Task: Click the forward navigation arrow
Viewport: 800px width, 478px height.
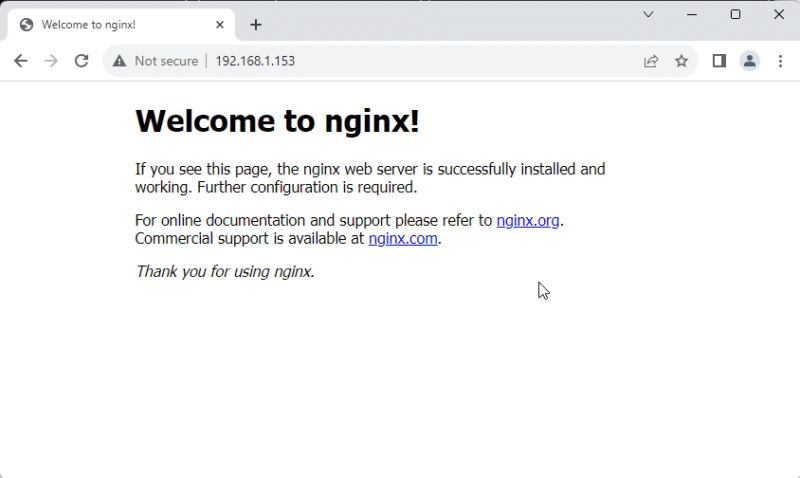Action: 51,61
